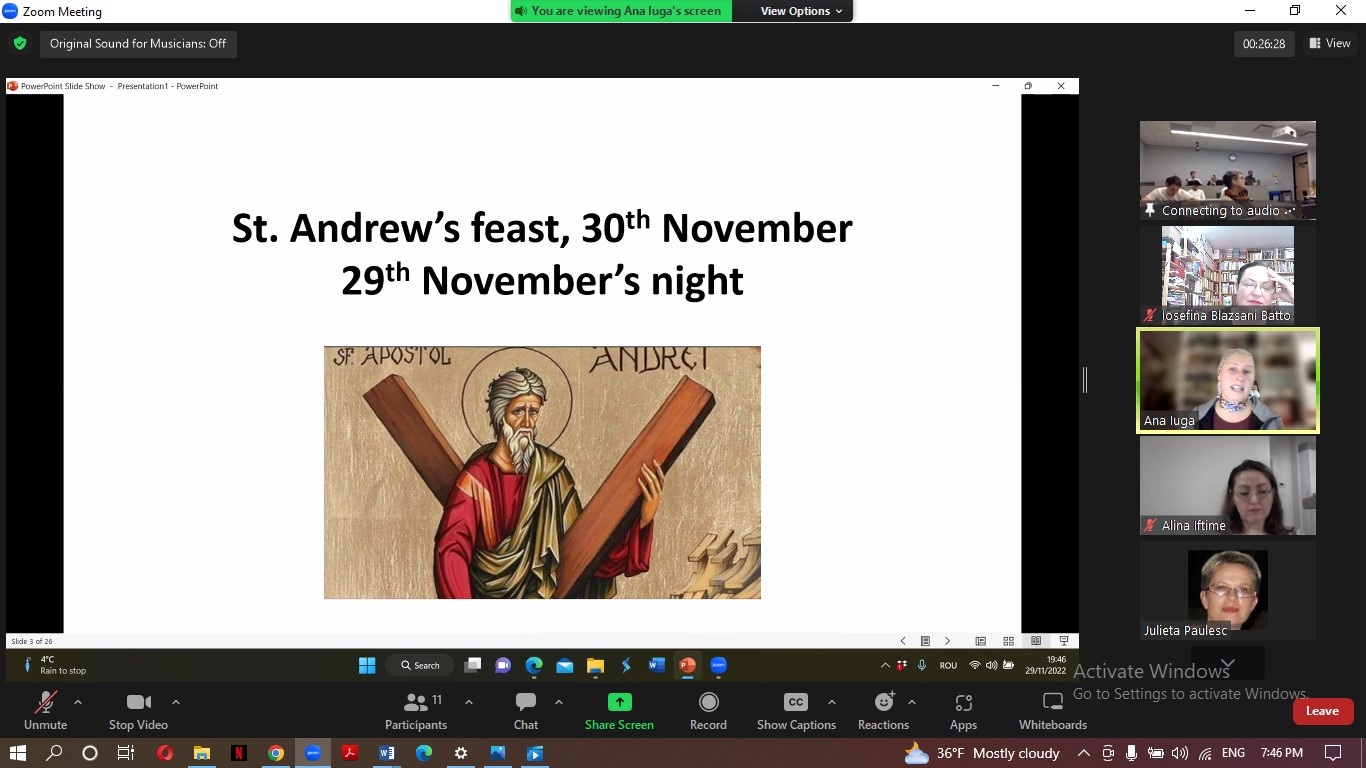Open video options arrow beside Stop Video
The width and height of the screenshot is (1366, 768).
(176, 702)
